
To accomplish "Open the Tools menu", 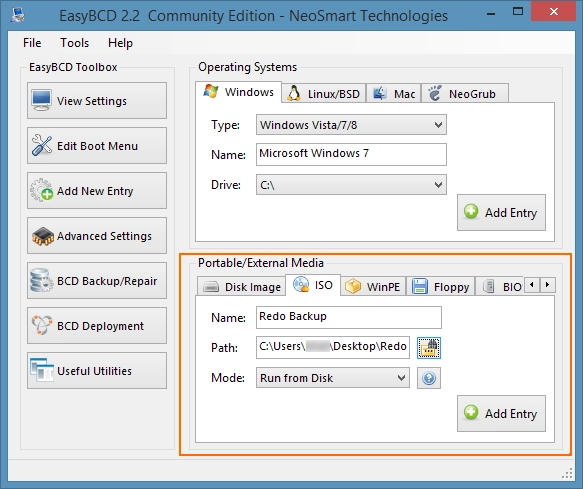I will 74,43.
